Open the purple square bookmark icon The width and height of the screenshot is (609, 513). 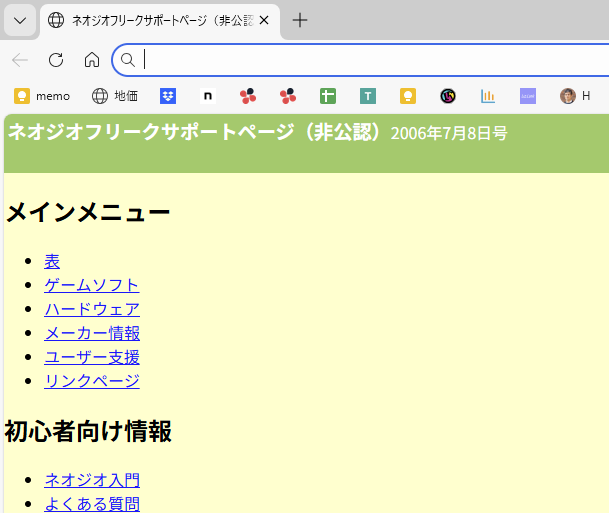point(528,96)
